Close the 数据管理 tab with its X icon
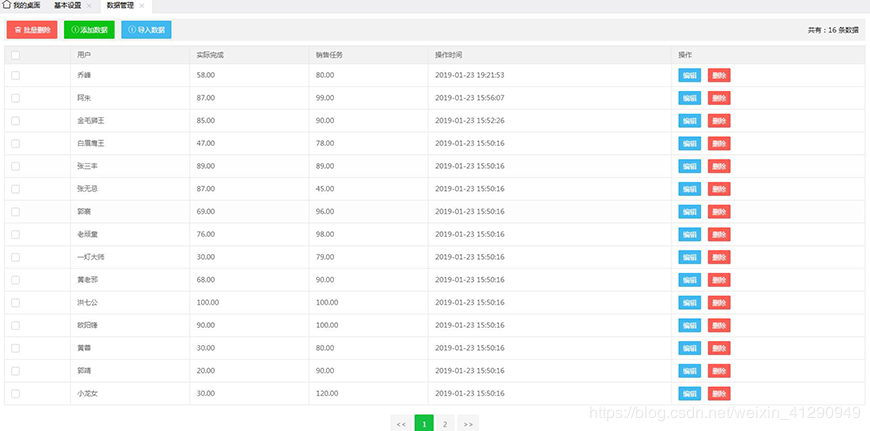 pyautogui.click(x=142, y=6)
